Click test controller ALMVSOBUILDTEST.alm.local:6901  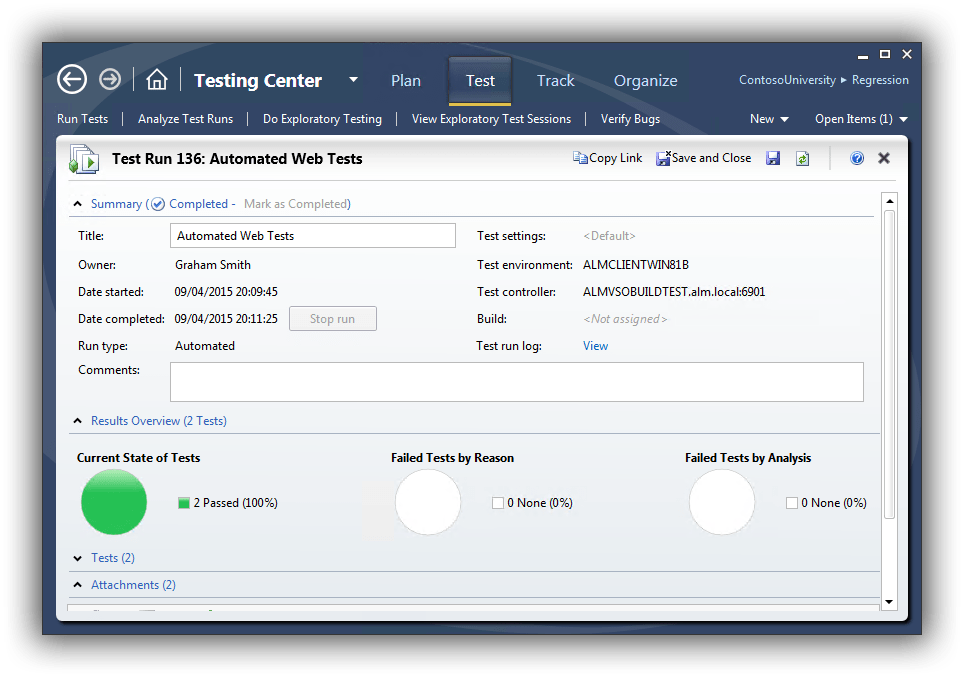674,291
